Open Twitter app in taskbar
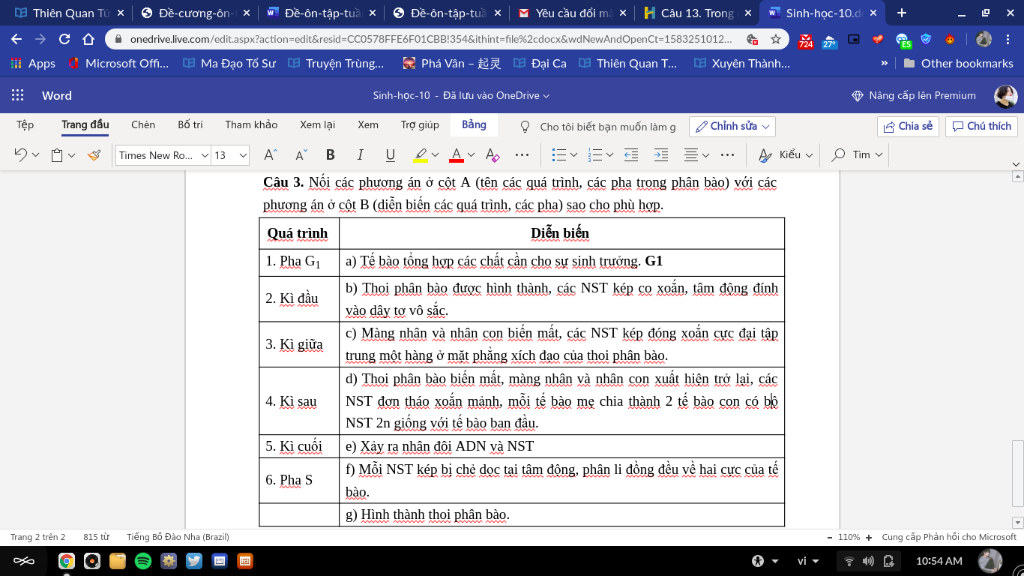Screen dimensions: 1024x576 click(x=194, y=561)
